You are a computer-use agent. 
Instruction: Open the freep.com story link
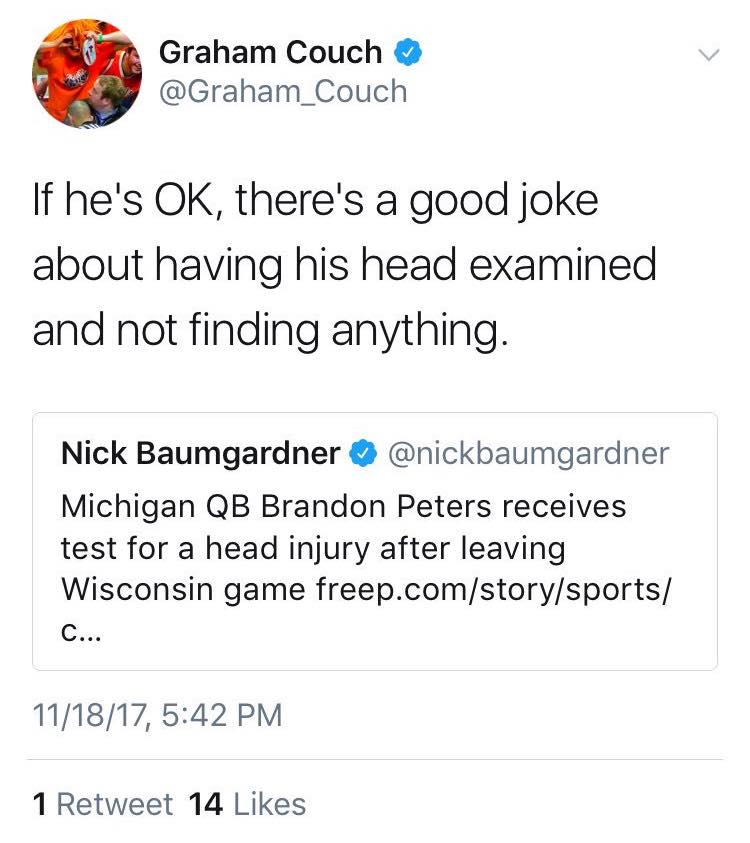tap(495, 590)
